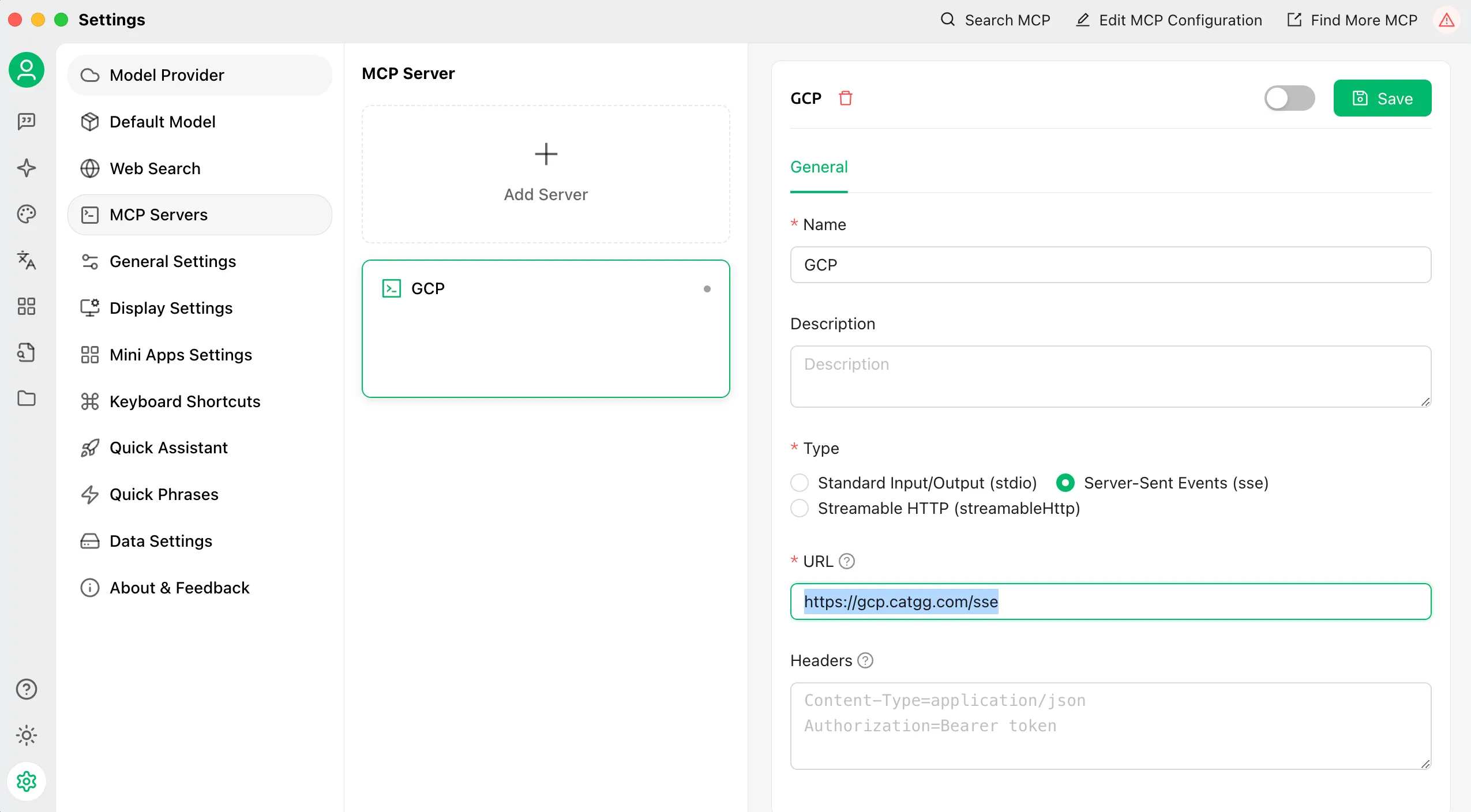Click the files folder sidebar icon

(27, 399)
